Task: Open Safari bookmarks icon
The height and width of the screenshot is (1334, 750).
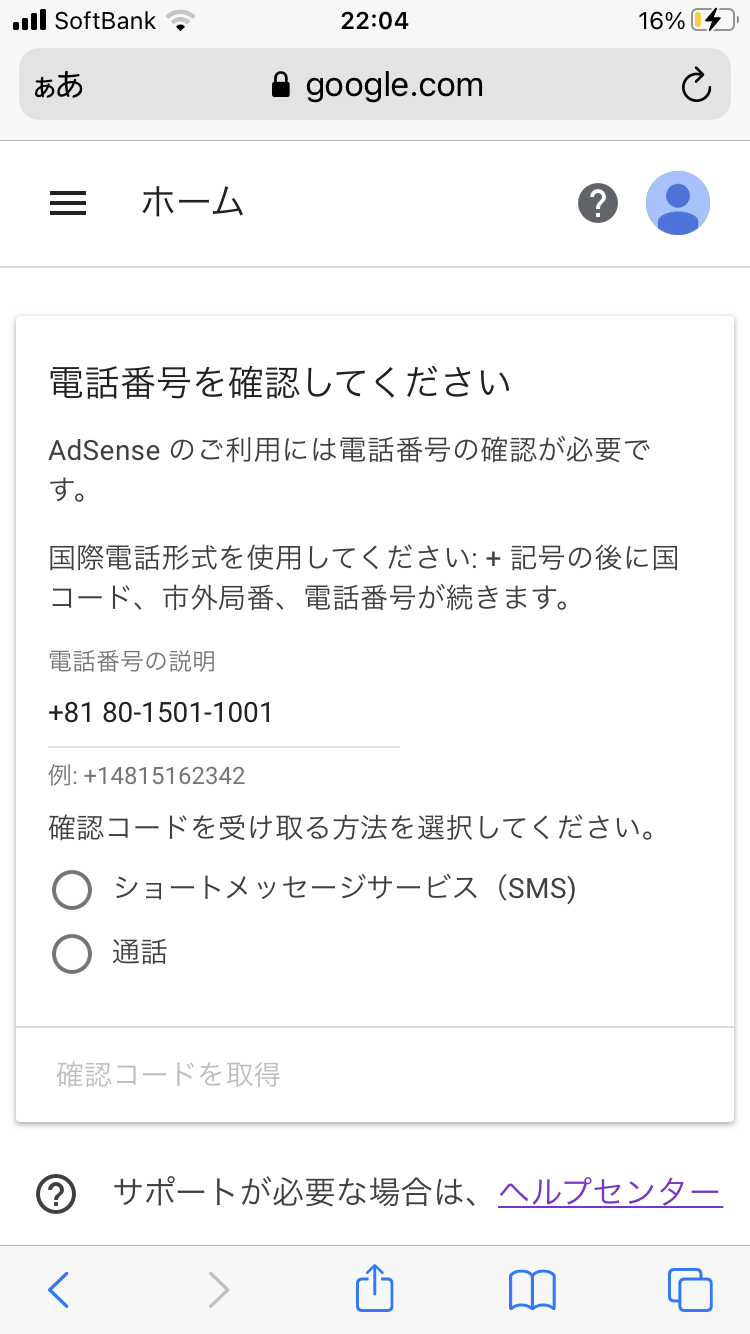Action: click(531, 1289)
